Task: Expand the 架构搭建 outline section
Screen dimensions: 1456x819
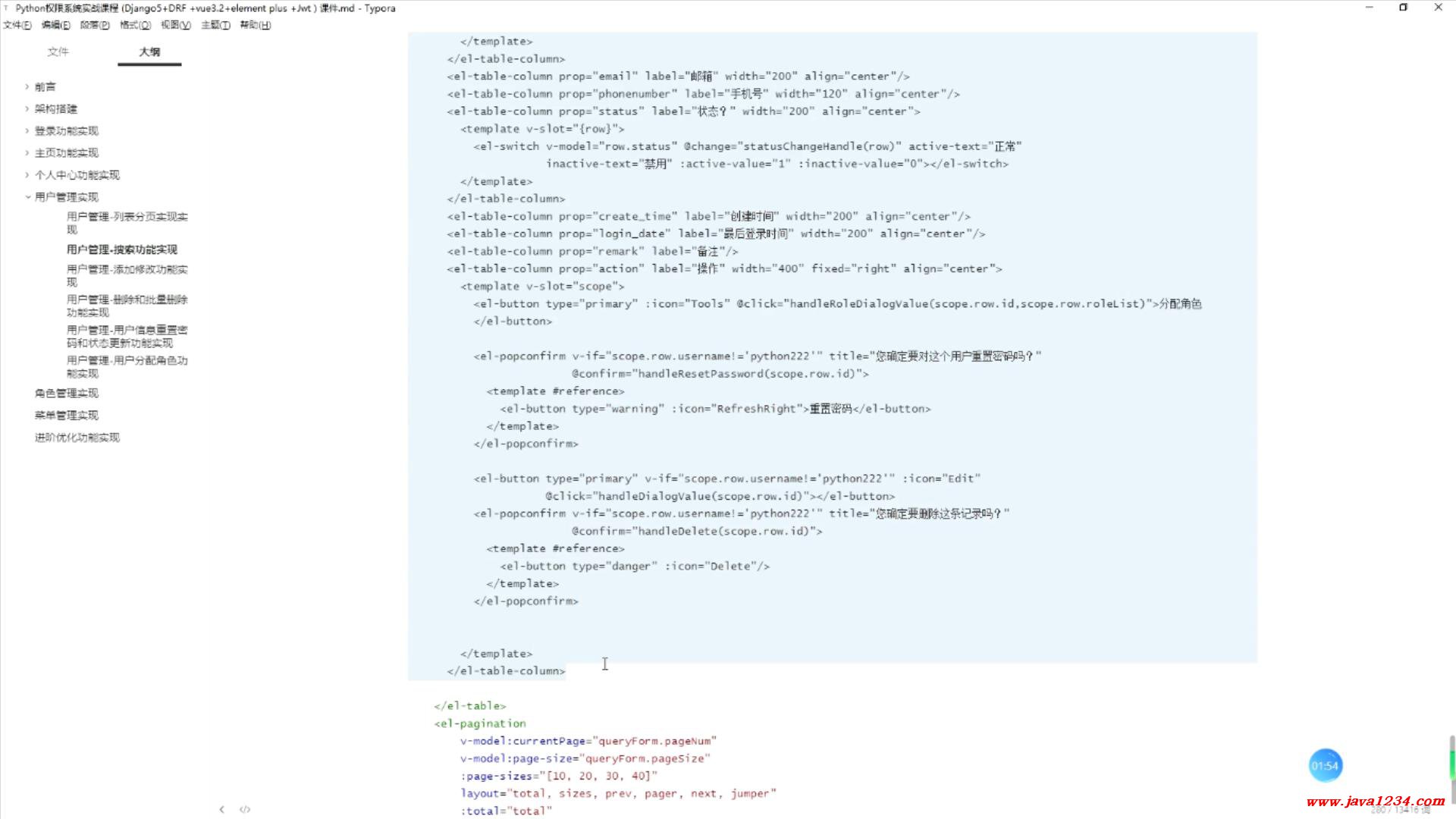Action: [27, 108]
